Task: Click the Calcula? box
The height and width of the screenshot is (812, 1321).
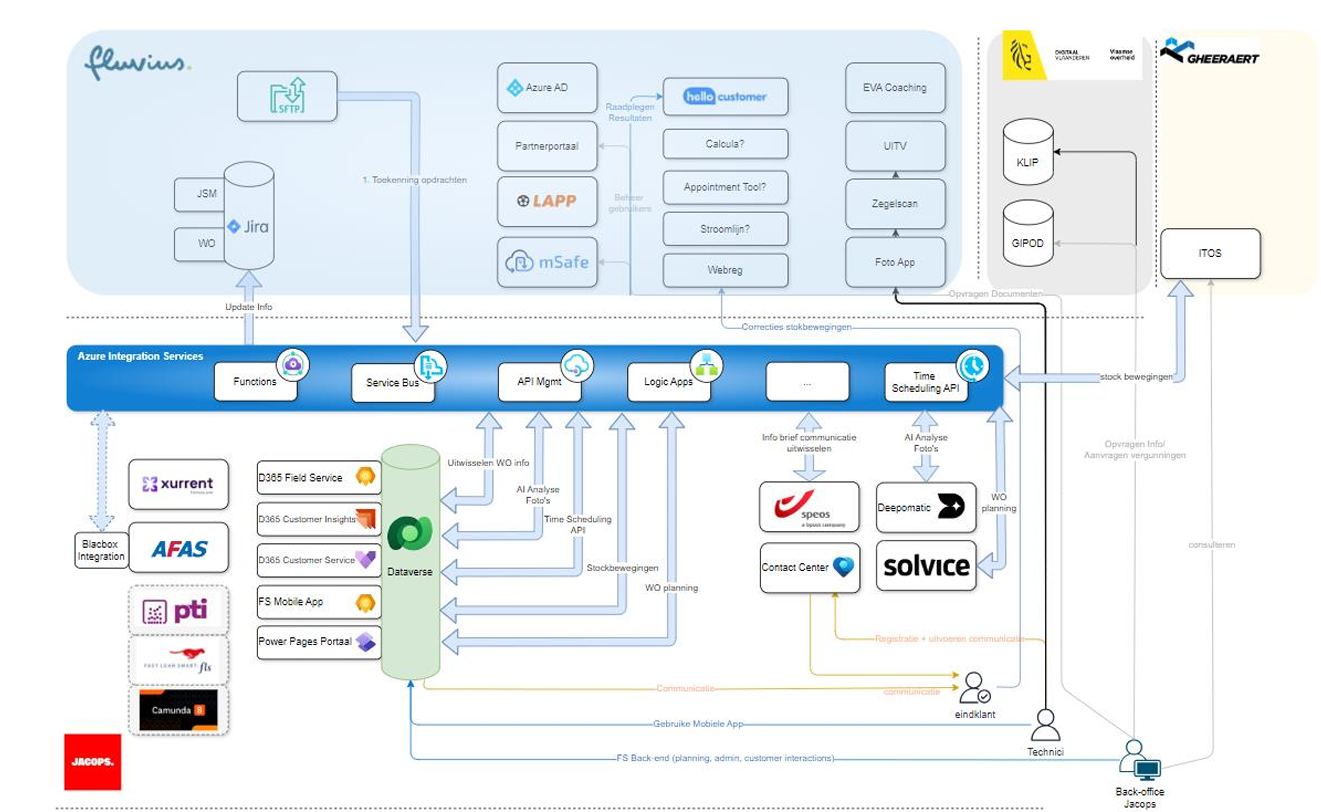Action: (x=725, y=143)
